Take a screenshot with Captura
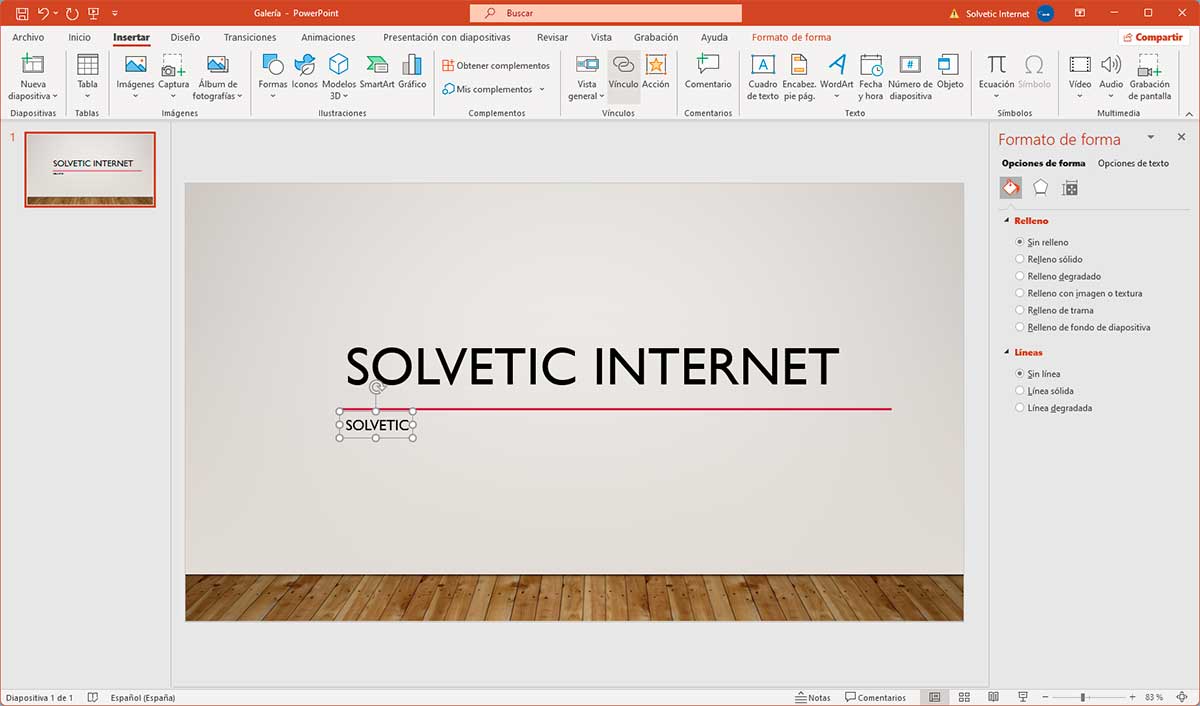 (x=174, y=77)
